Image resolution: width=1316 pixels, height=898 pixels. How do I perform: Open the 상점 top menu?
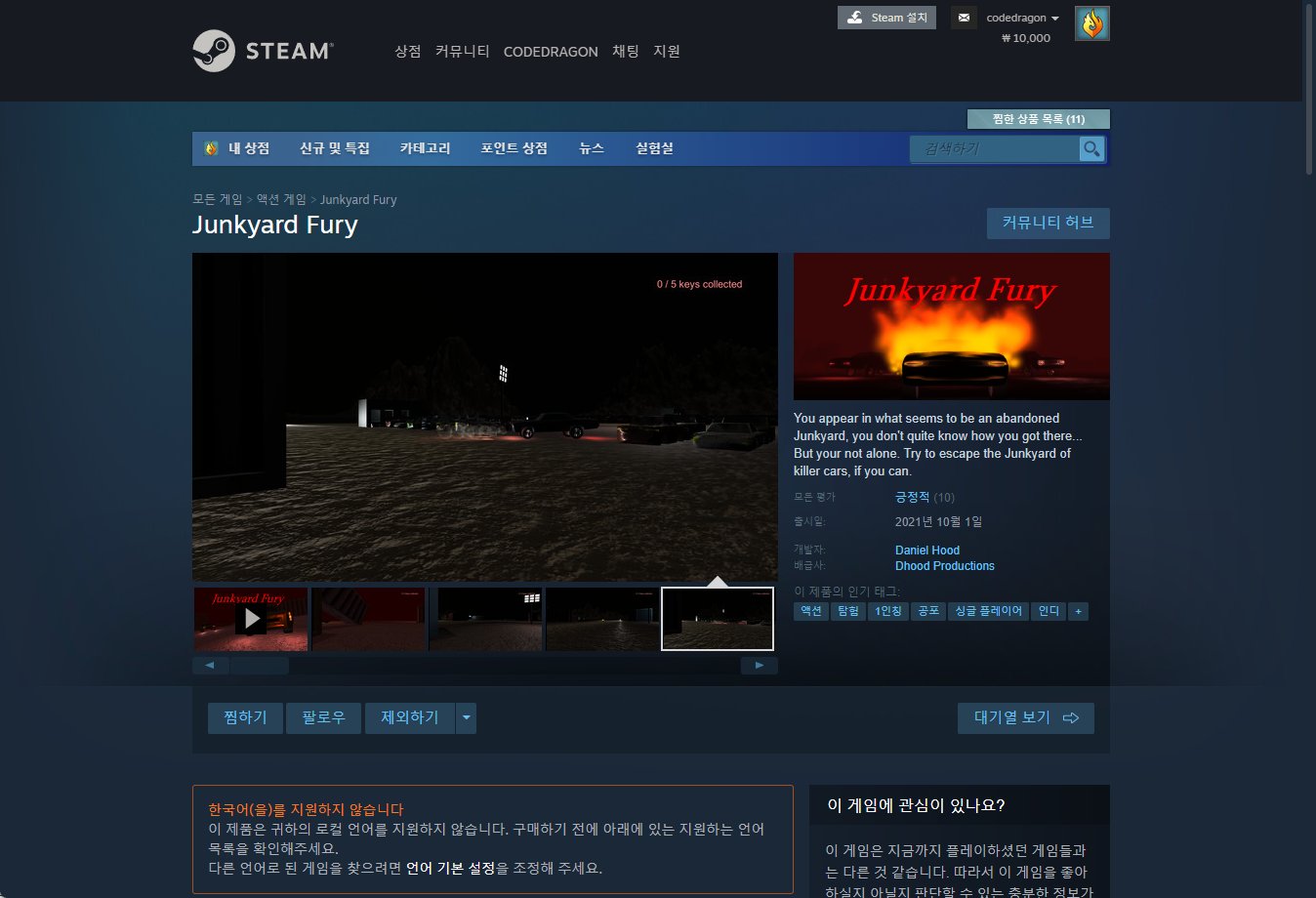coord(407,52)
